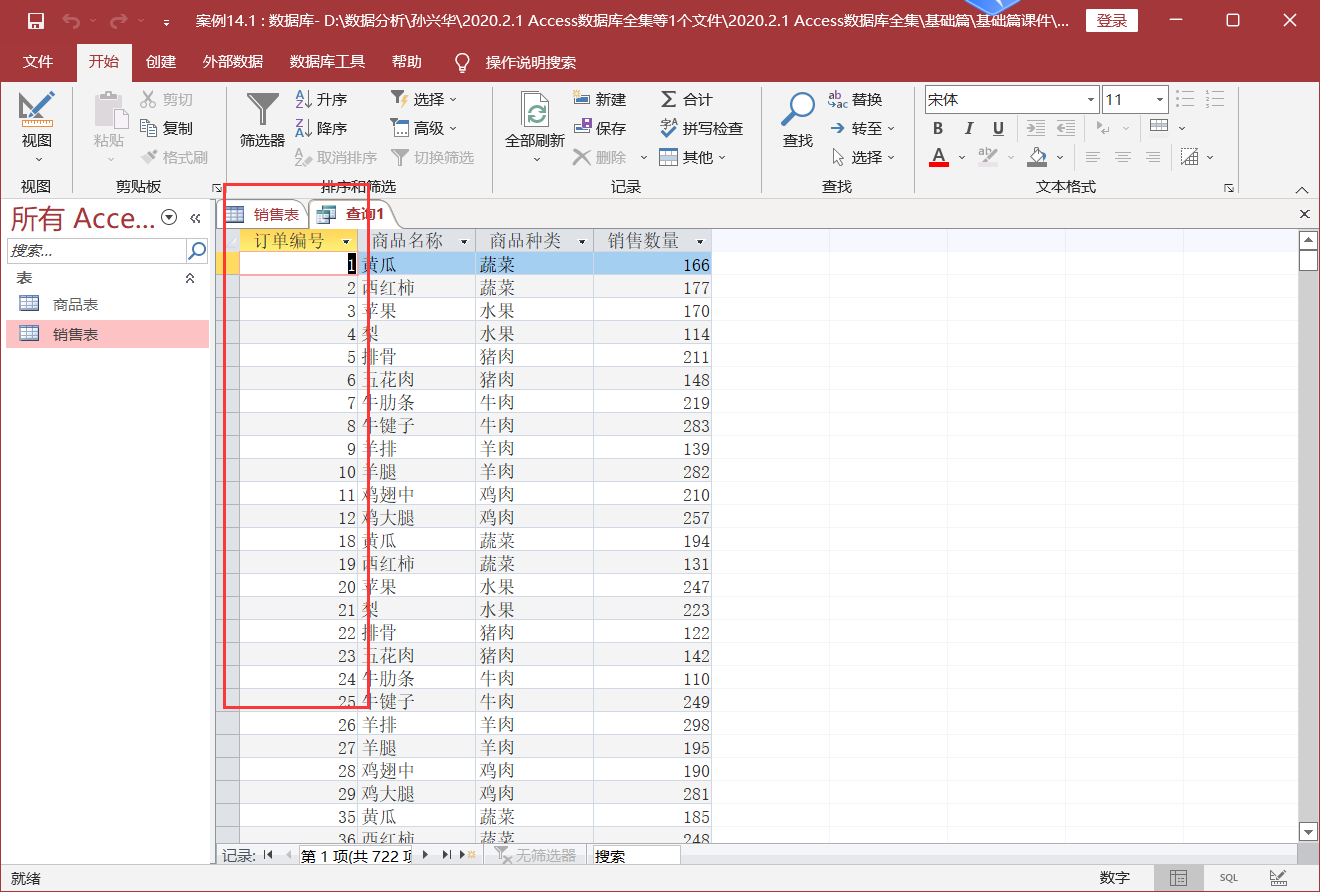Switch to the 外部数据 ribbon tab
The image size is (1320, 892).
233,62
